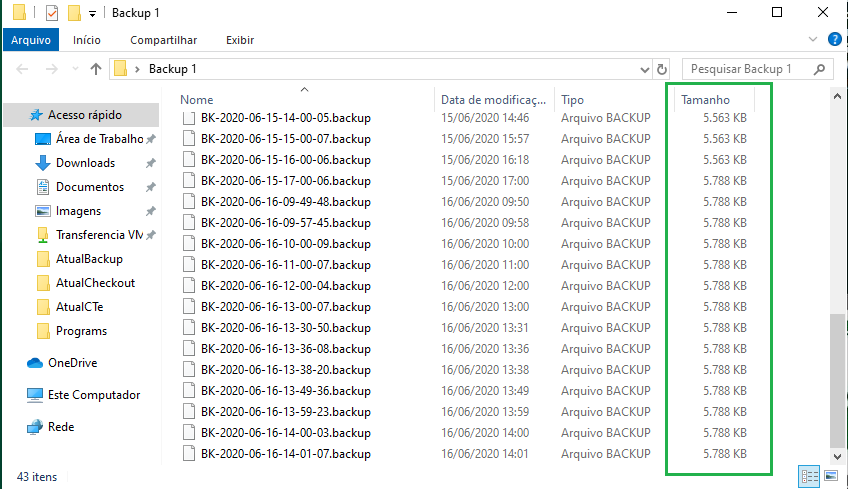Switch to the Compartilhar tab

[x=164, y=40]
